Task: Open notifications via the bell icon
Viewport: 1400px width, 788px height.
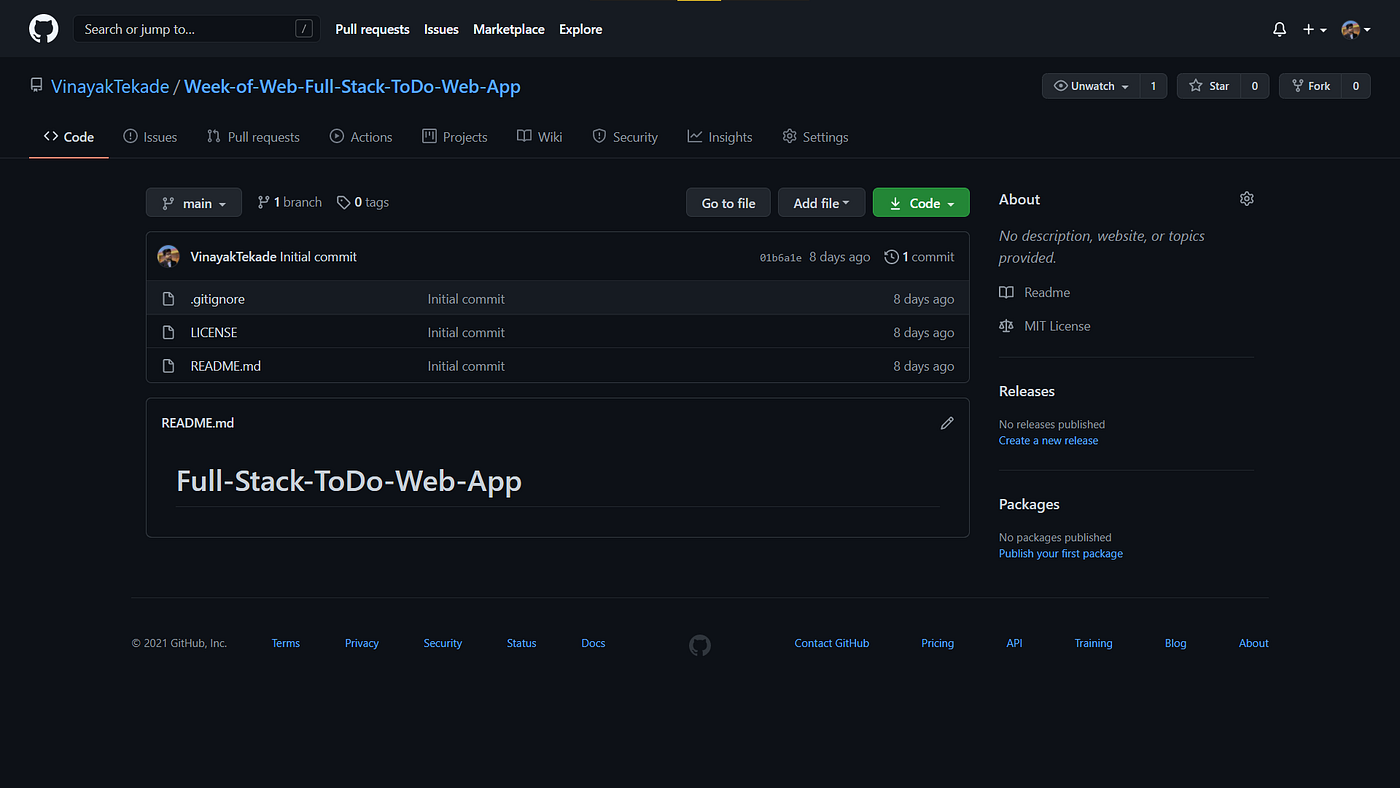Action: pyautogui.click(x=1279, y=29)
